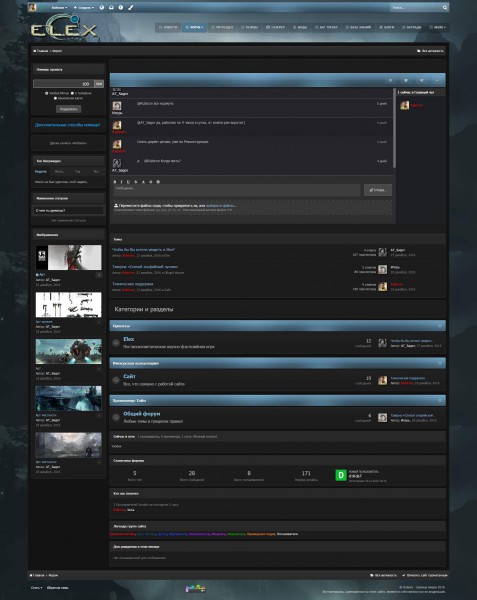This screenshot has width=477, height=600.
Task: Expand the Меню nav dropdown
Action: click(438, 27)
